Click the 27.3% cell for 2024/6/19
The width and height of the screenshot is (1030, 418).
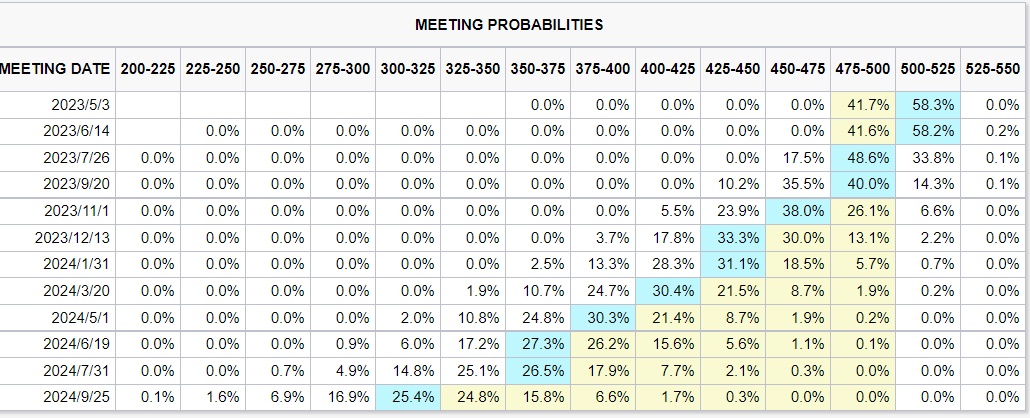coord(539,342)
